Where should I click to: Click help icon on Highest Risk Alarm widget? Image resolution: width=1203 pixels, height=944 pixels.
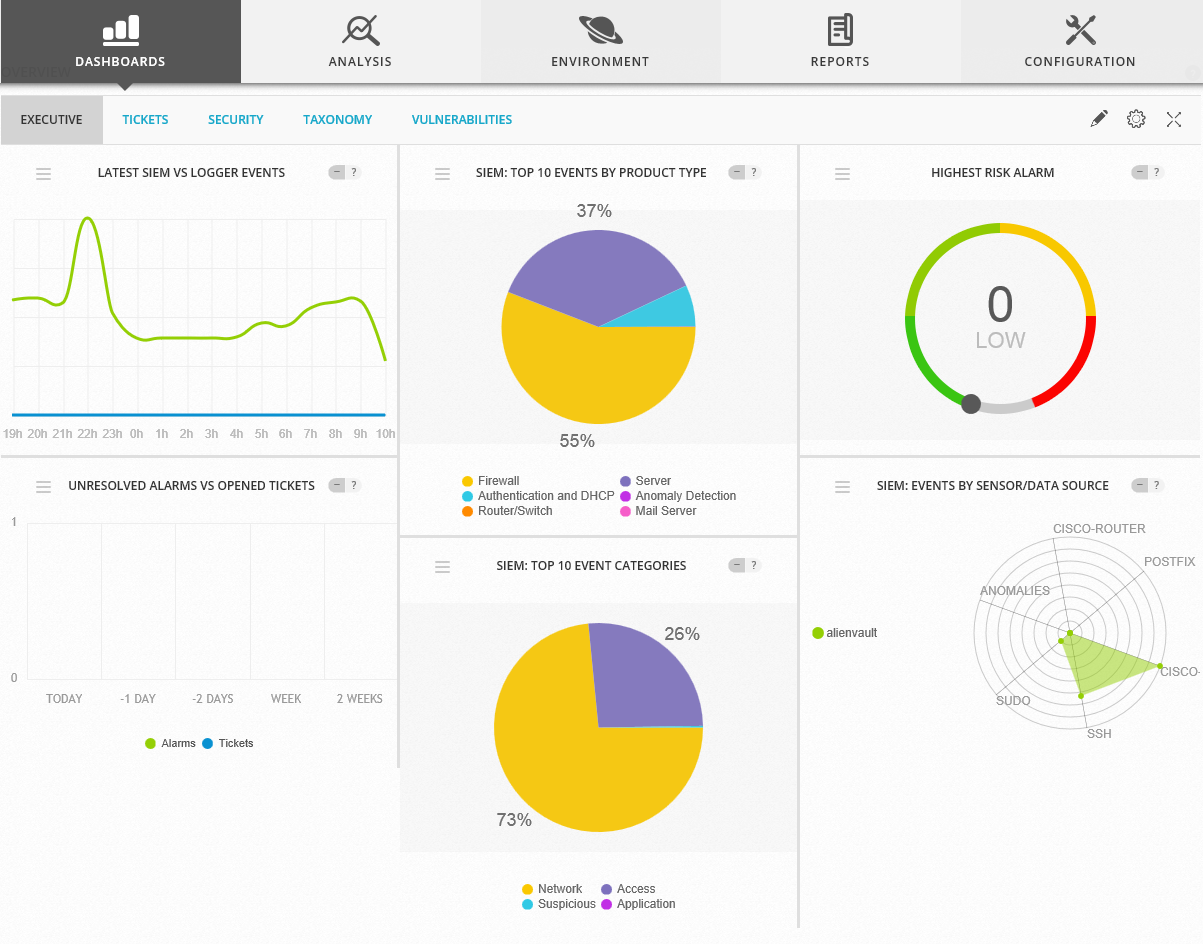click(1157, 173)
